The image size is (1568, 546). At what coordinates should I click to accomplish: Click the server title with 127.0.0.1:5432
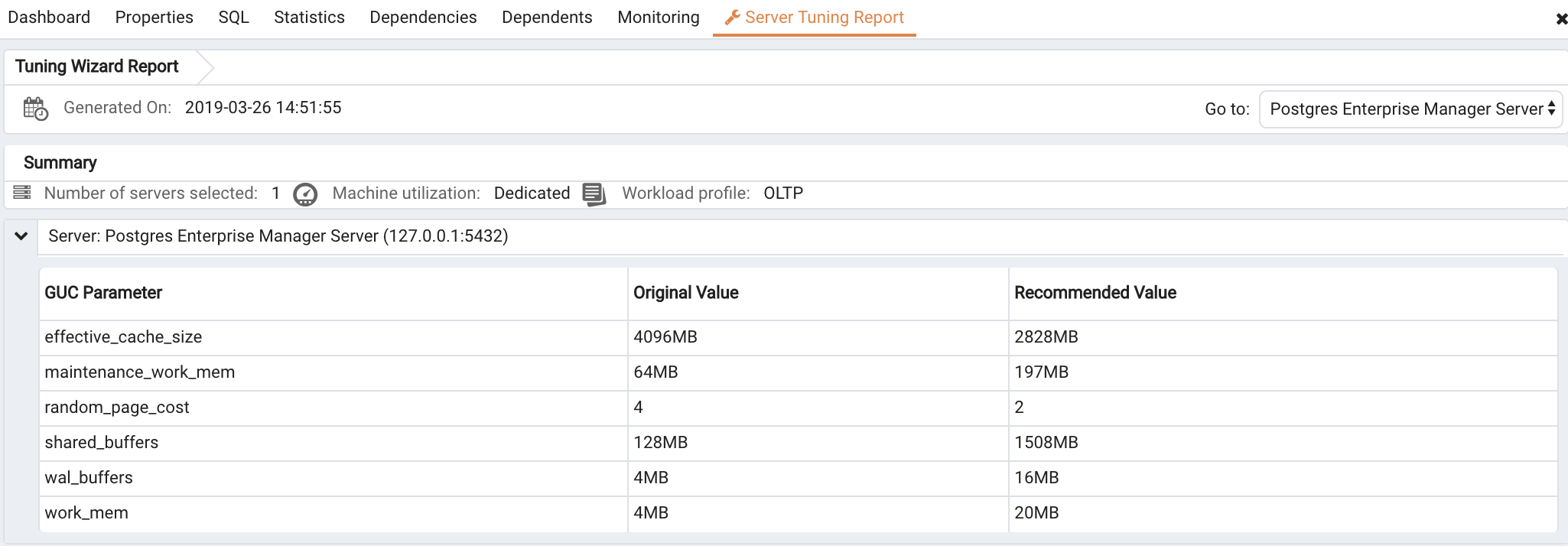278,236
